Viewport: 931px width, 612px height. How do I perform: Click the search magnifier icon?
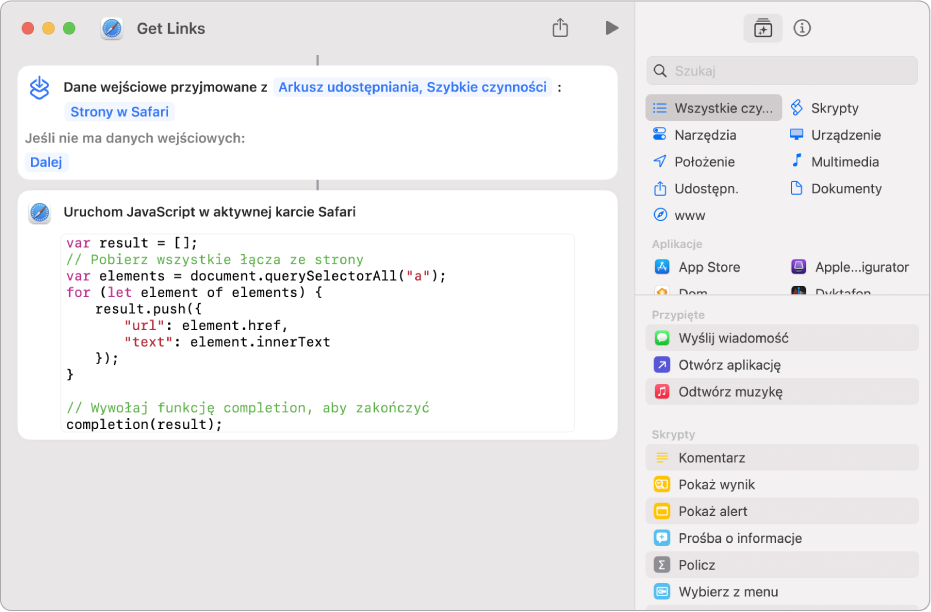point(660,71)
